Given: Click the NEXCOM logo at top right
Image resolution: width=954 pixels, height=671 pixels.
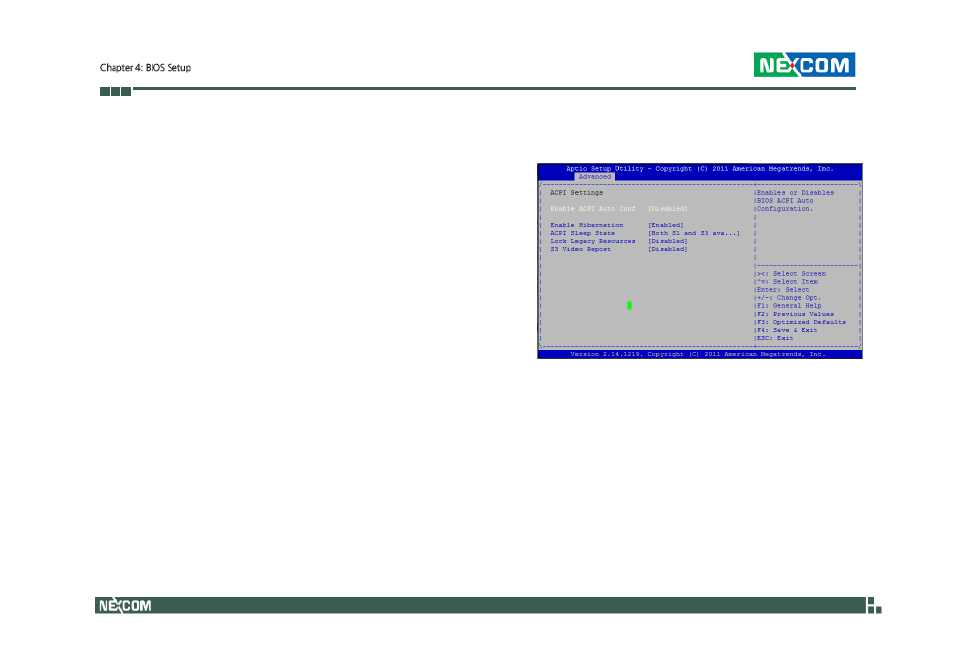Looking at the screenshot, I should (x=804, y=66).
